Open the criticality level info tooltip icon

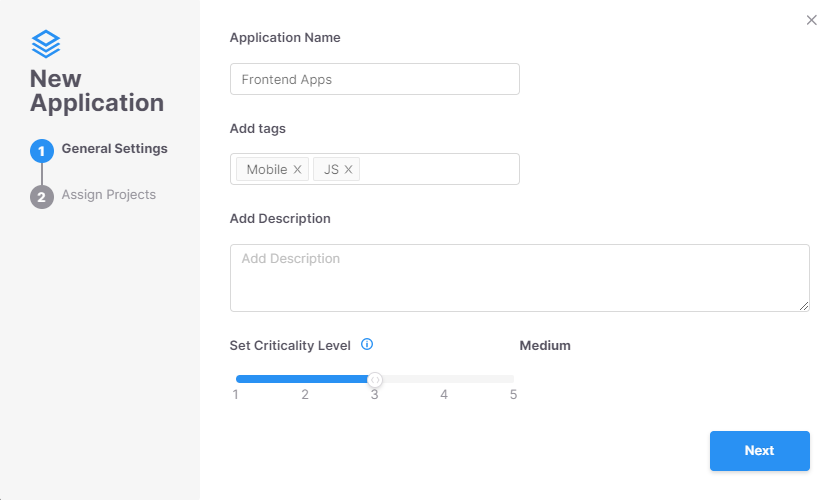pyautogui.click(x=367, y=344)
